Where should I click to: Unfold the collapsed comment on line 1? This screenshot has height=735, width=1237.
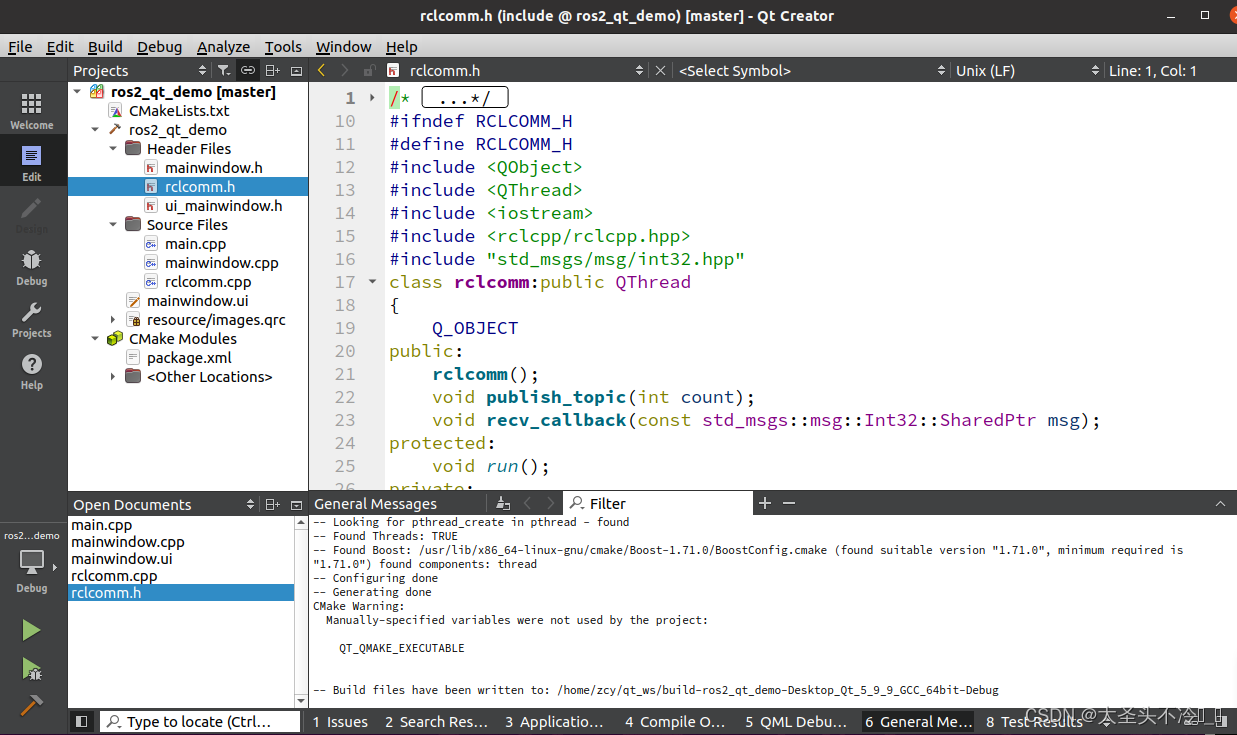coord(372,98)
